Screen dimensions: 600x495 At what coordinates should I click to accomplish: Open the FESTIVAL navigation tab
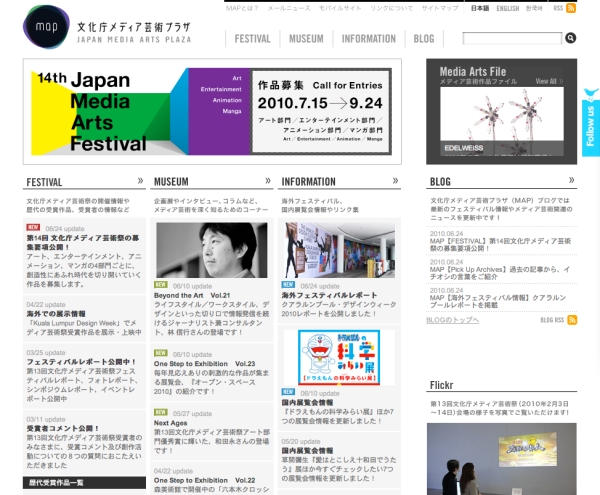pos(252,39)
